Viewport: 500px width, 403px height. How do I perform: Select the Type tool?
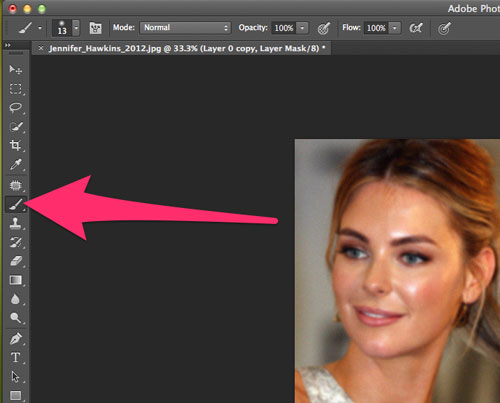click(x=15, y=357)
